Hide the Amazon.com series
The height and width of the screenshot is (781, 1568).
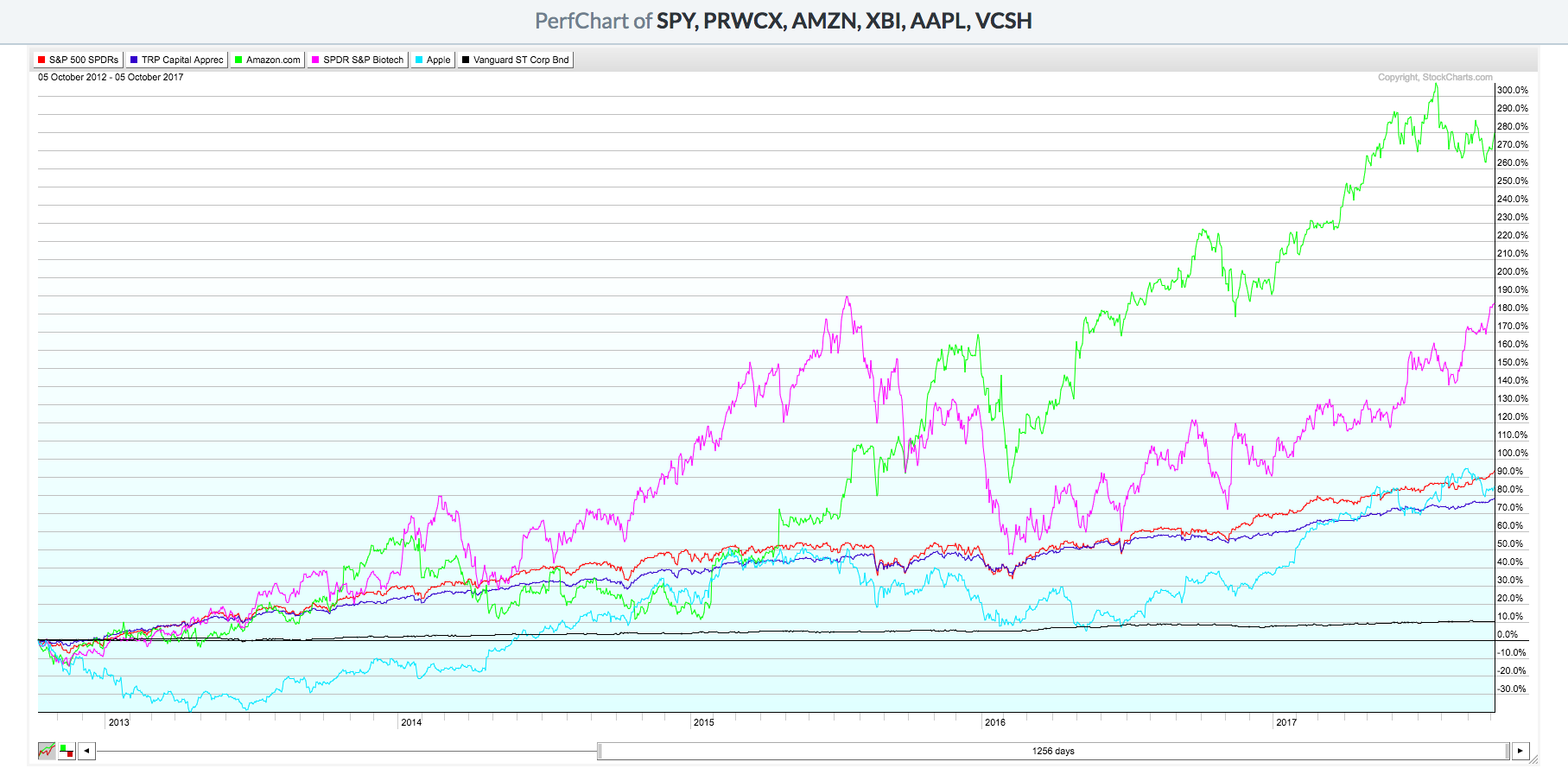[267, 60]
